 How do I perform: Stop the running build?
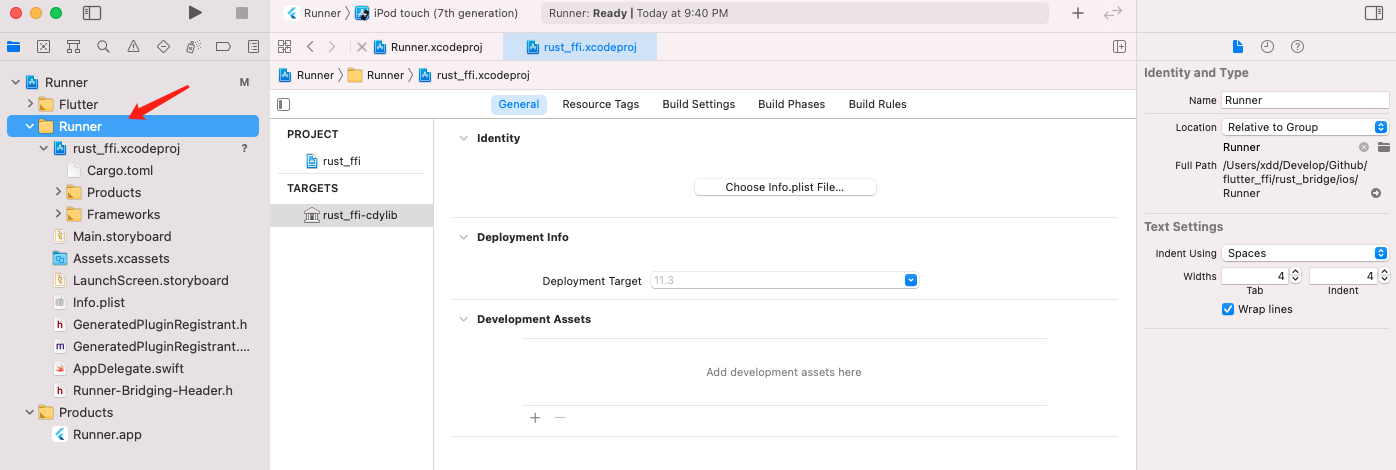(242, 13)
